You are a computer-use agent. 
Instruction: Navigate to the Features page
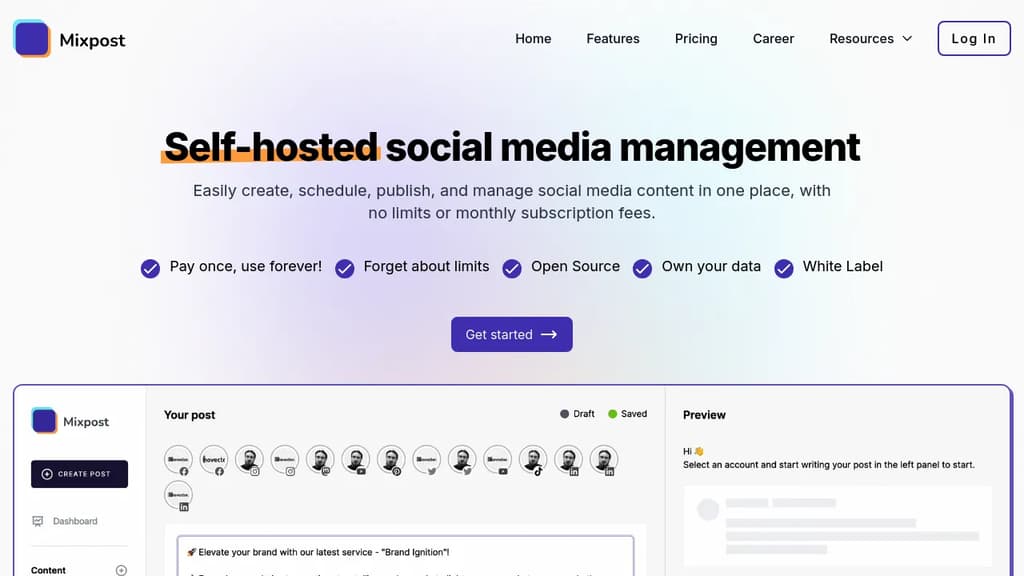click(x=612, y=39)
